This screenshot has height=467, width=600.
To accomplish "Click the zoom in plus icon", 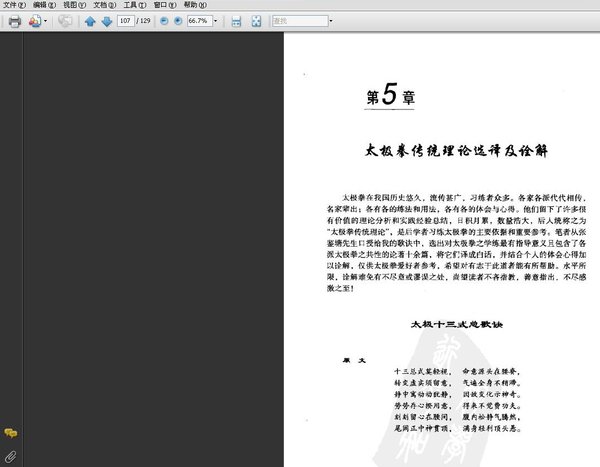I will click(x=178, y=21).
